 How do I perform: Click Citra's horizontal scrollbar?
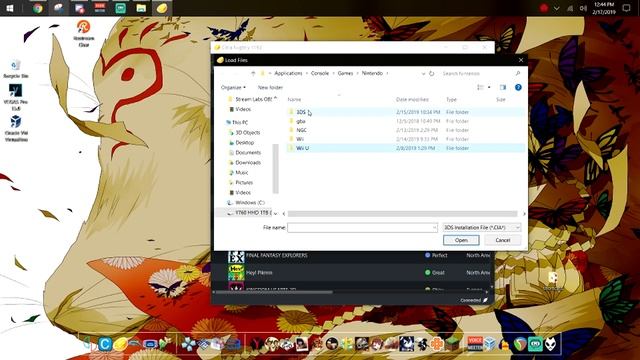tap(274, 292)
